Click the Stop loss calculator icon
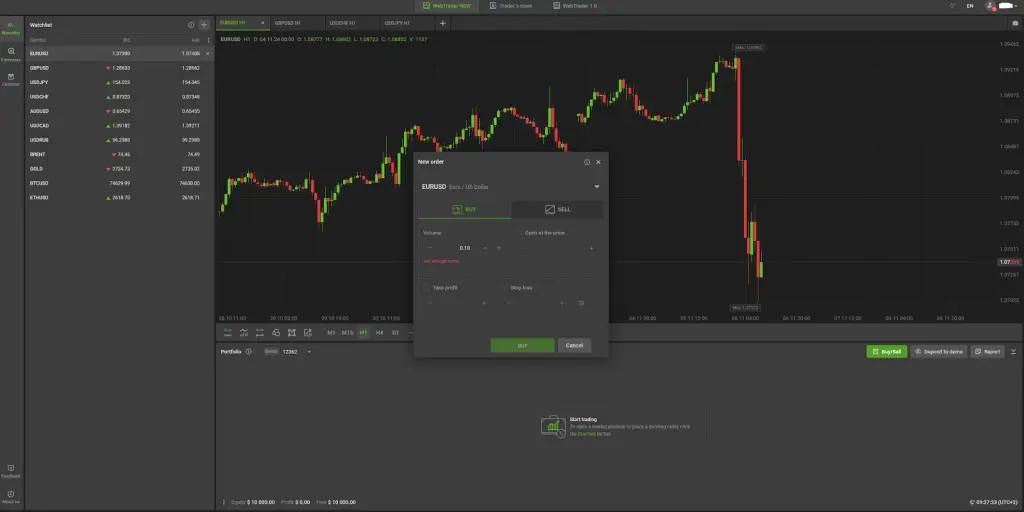 coord(581,303)
